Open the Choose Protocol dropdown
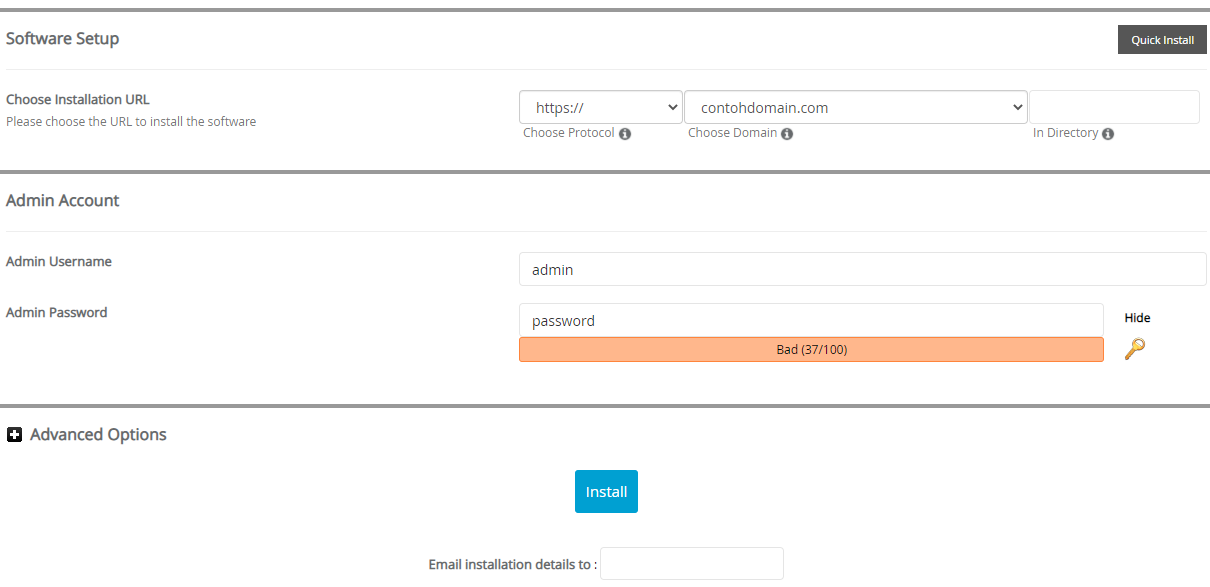The height and width of the screenshot is (587, 1210). [600, 108]
